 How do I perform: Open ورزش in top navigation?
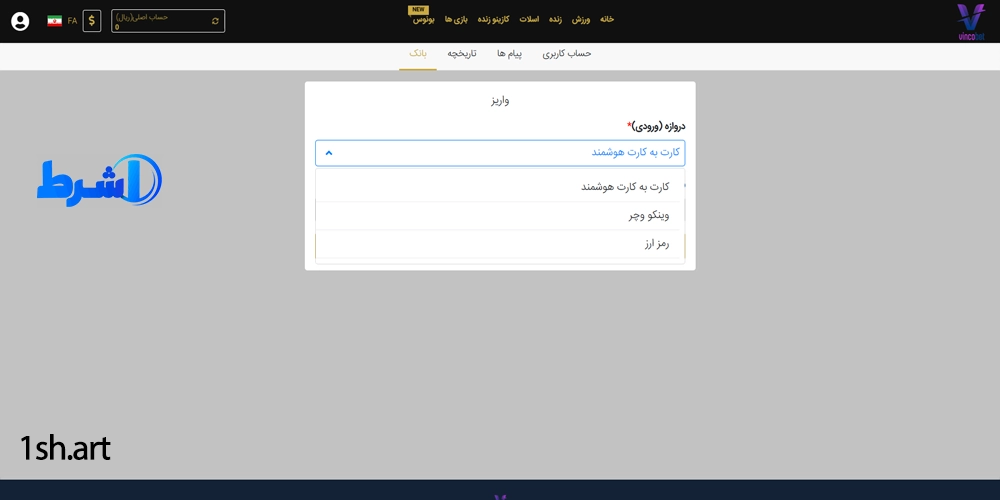coord(580,20)
